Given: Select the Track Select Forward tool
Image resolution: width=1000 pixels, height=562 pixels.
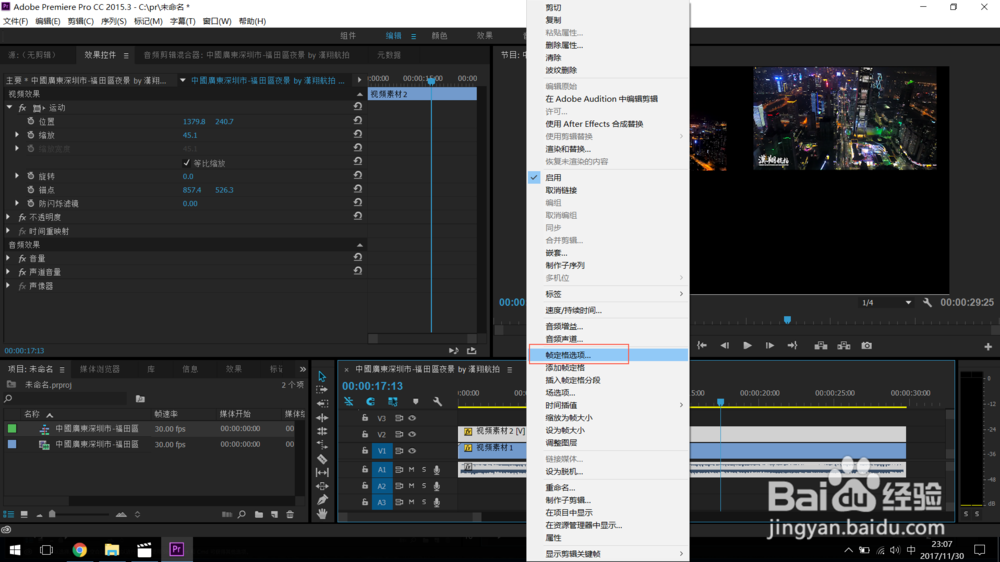Looking at the screenshot, I should tap(322, 390).
